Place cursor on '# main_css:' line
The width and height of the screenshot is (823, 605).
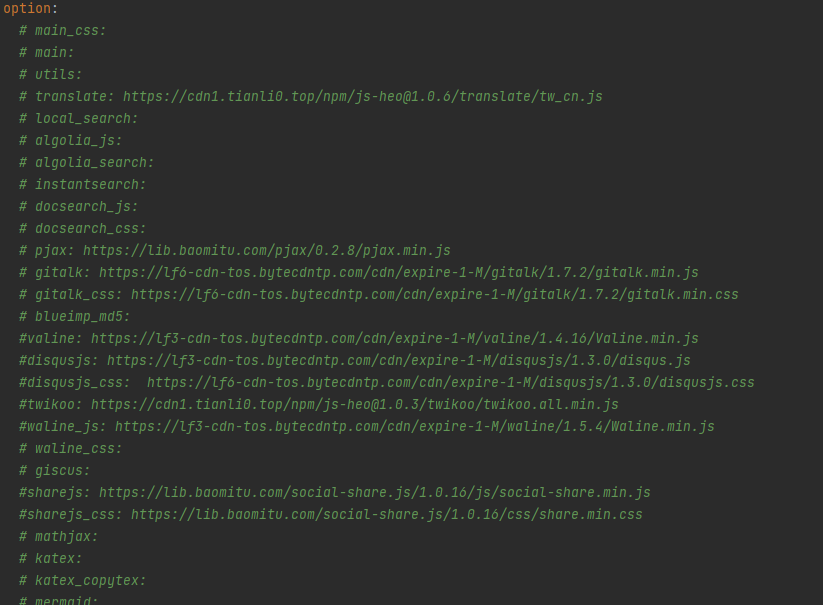62,31
